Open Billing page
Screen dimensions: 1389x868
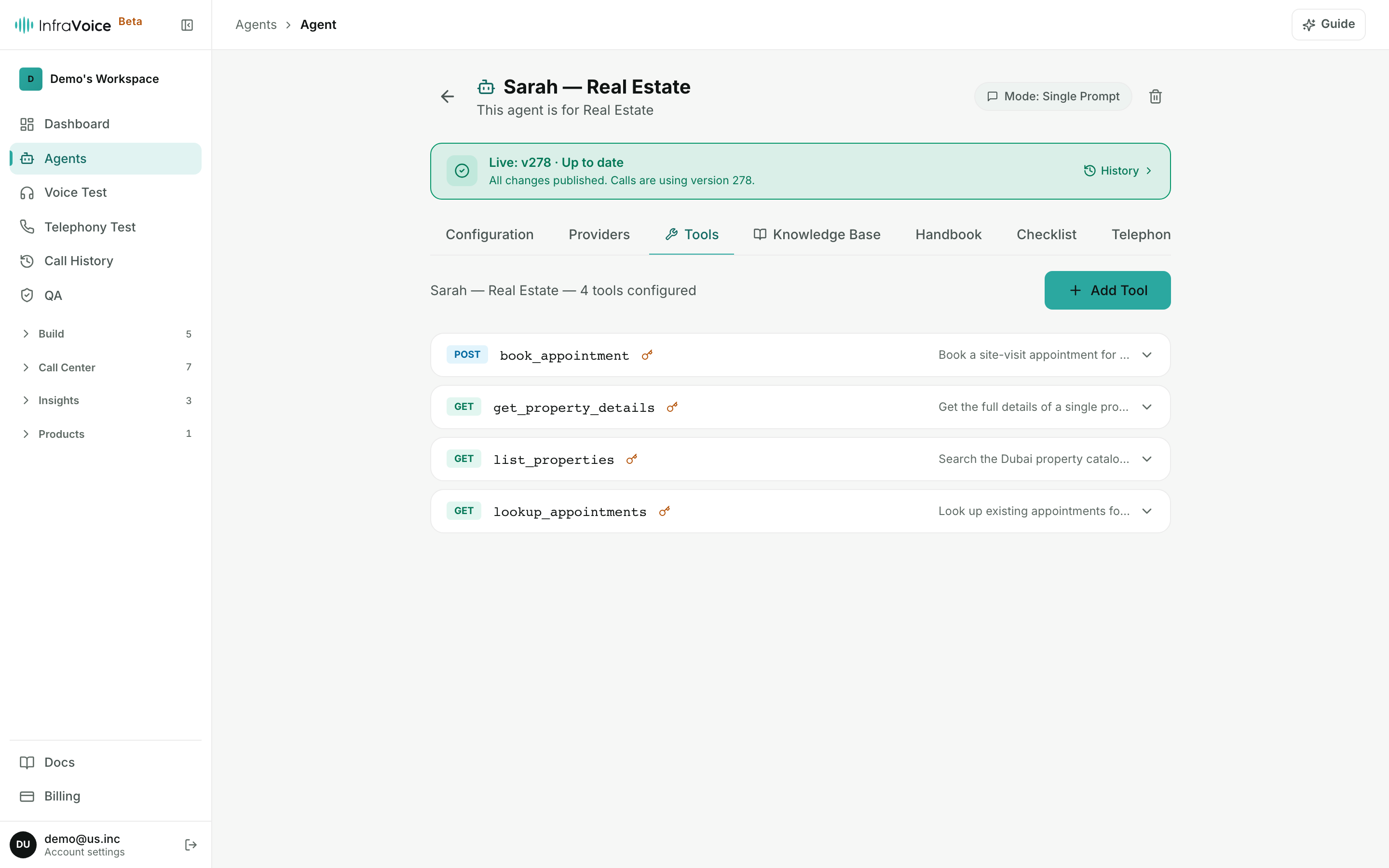106,796
